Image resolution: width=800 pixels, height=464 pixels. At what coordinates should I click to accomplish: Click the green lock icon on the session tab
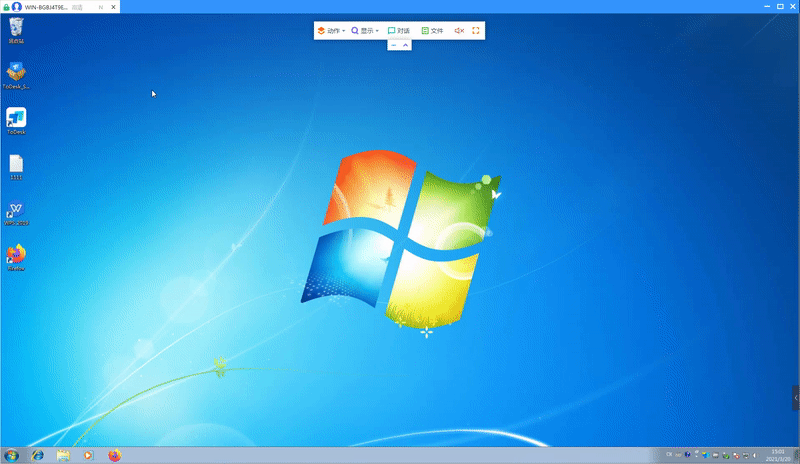click(x=6, y=7)
